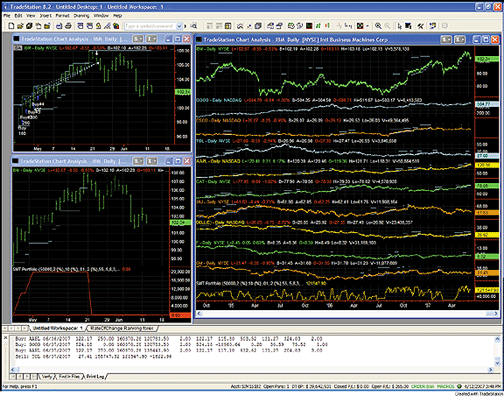Open the S dropdown on right chart window
The height and width of the screenshot is (396, 504).
pyautogui.click(x=446, y=40)
